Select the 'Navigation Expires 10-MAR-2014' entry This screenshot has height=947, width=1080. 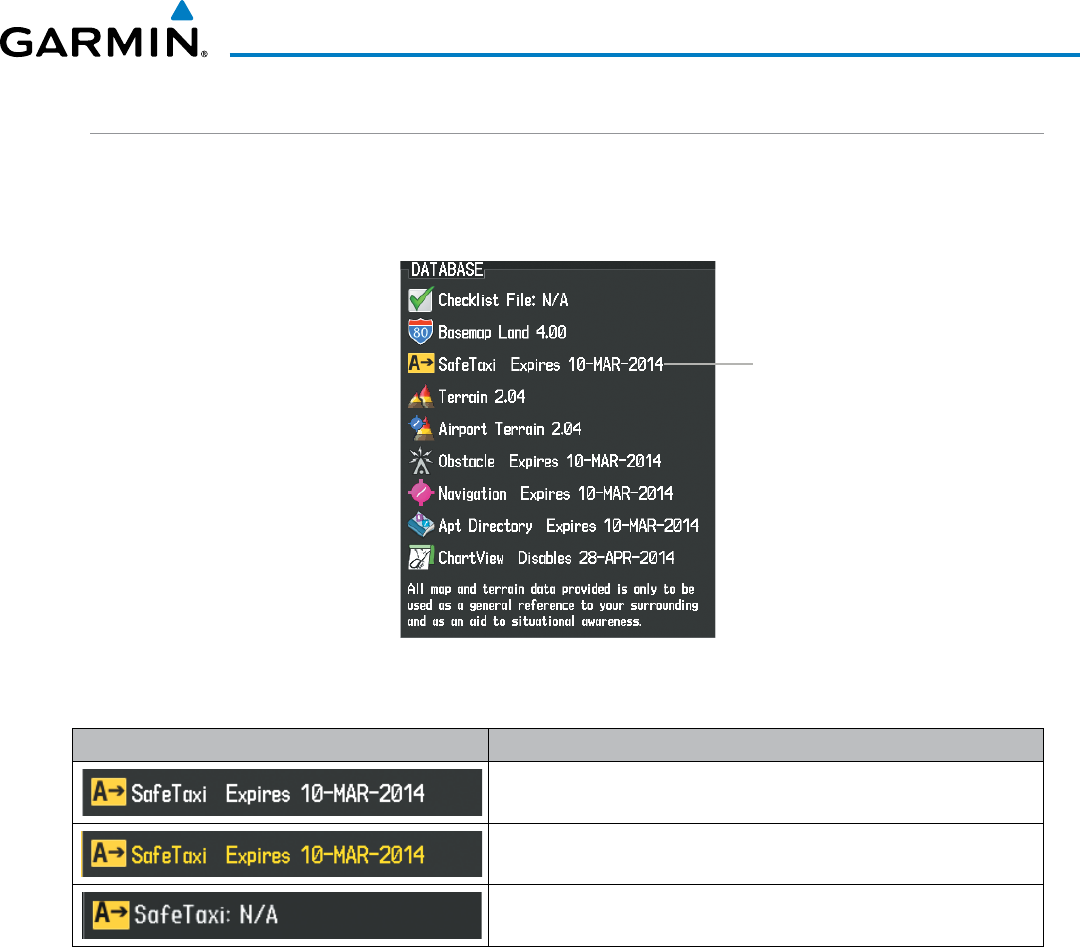[x=555, y=493]
